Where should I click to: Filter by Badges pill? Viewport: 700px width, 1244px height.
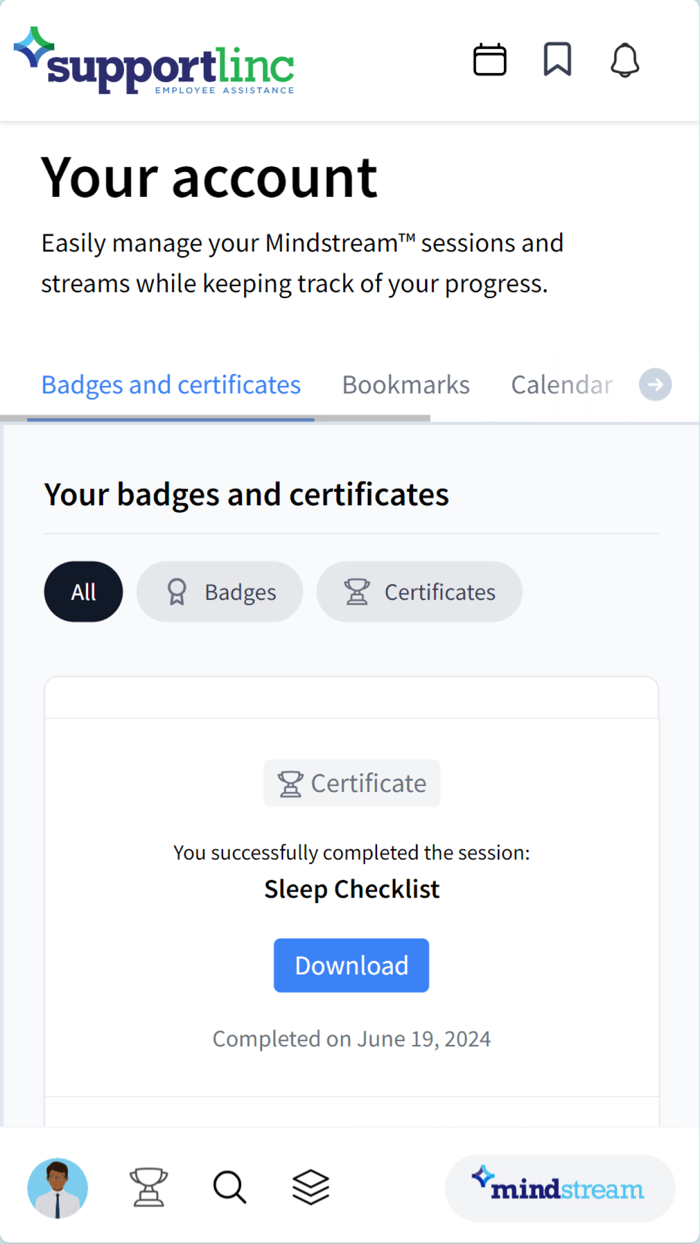(x=220, y=592)
